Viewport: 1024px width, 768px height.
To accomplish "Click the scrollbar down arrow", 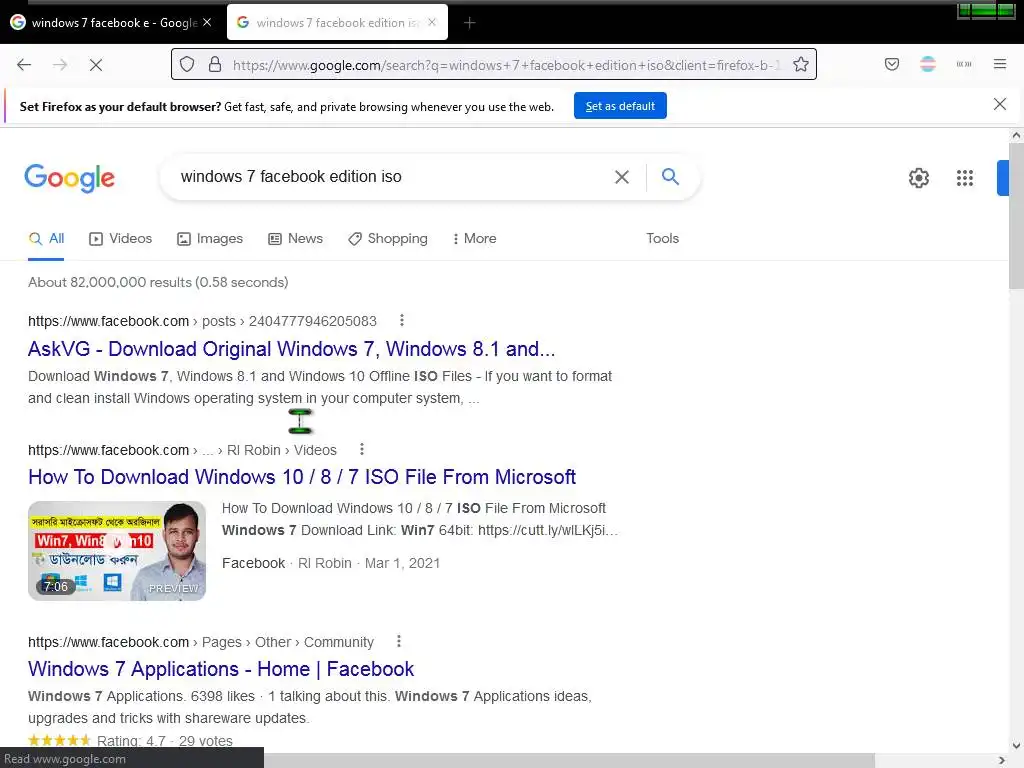I will click(1016, 746).
